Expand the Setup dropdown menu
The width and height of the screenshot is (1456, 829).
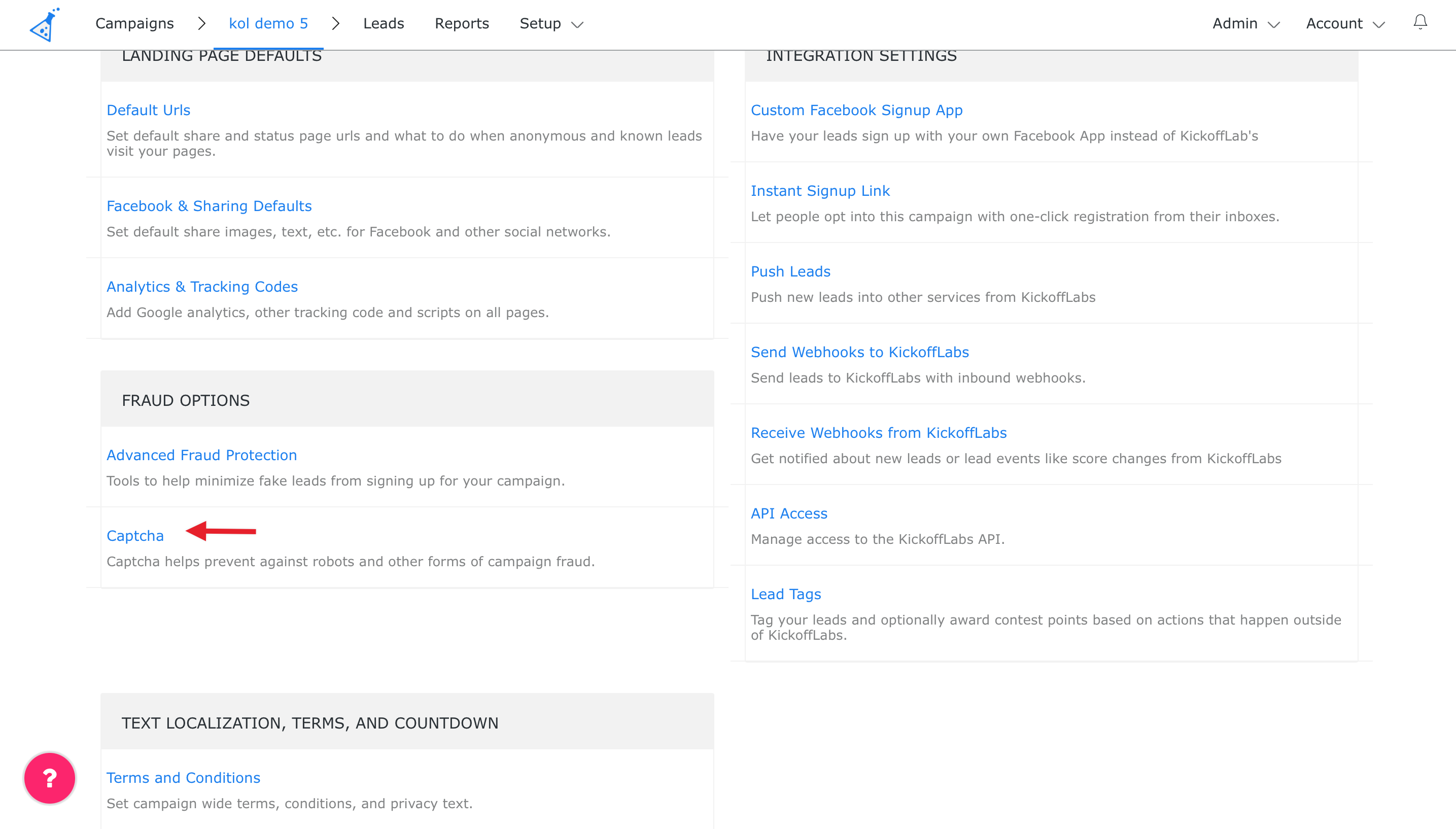[551, 24]
